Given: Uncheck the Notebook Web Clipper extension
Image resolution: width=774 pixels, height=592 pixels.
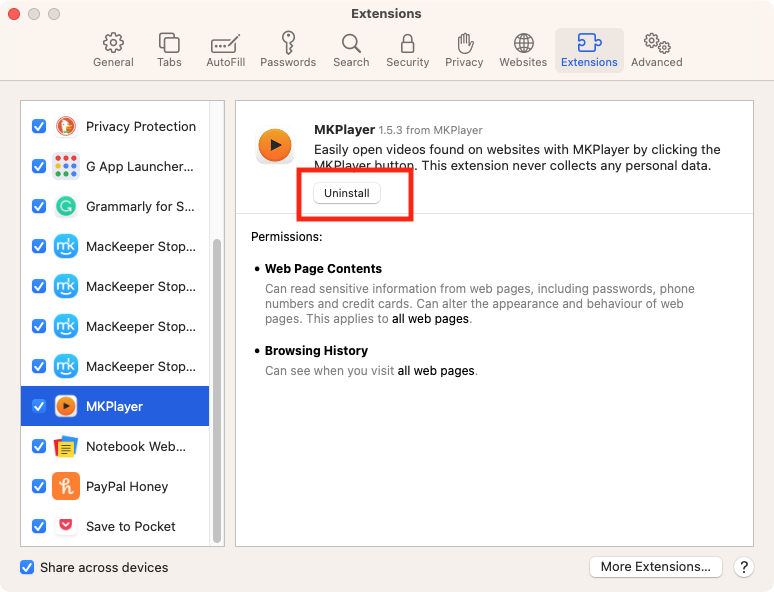Looking at the screenshot, I should pyautogui.click(x=39, y=446).
